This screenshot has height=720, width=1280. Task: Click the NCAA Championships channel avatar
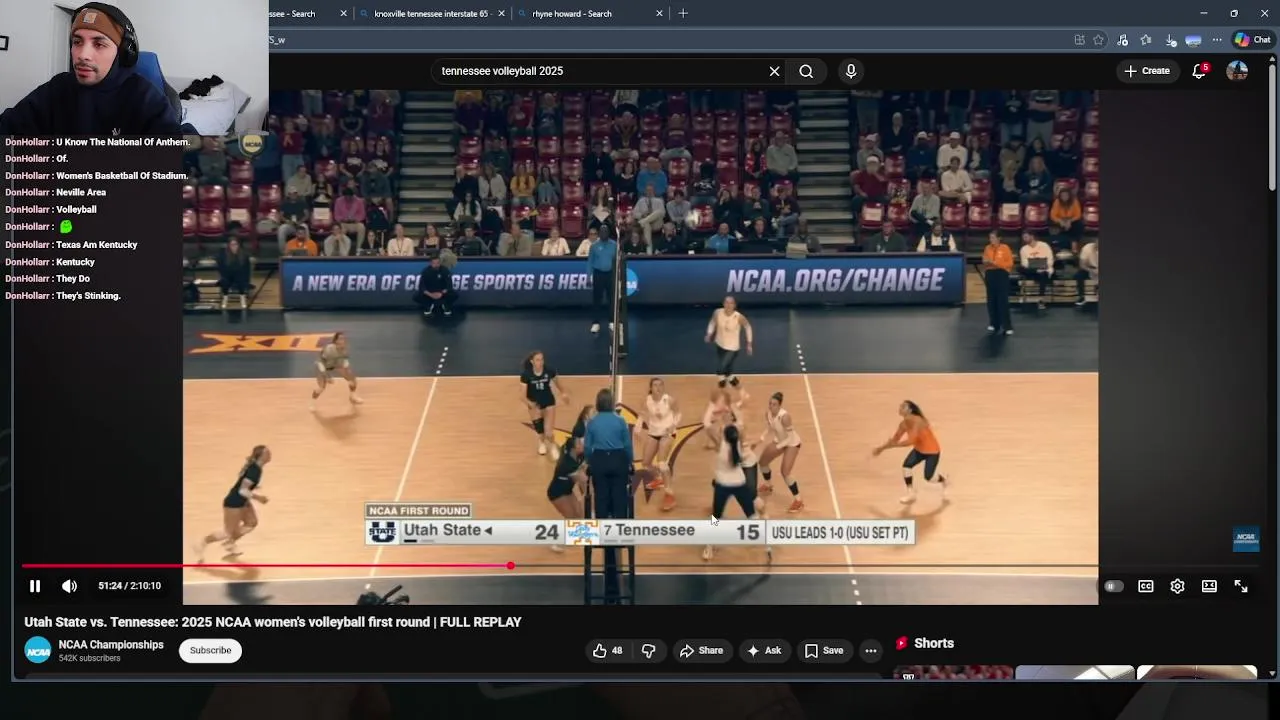38,651
